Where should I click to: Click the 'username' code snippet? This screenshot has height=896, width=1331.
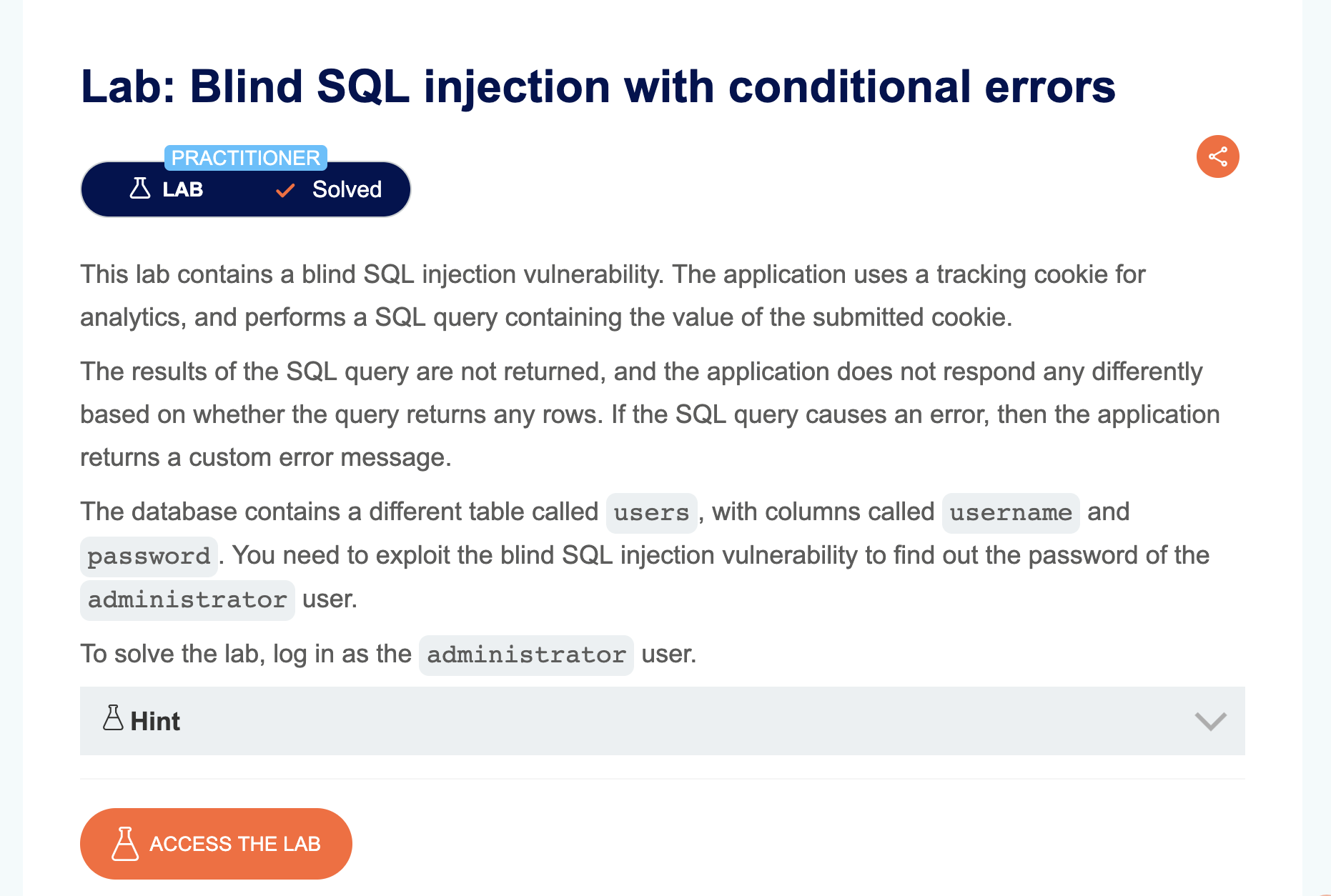coord(1011,513)
